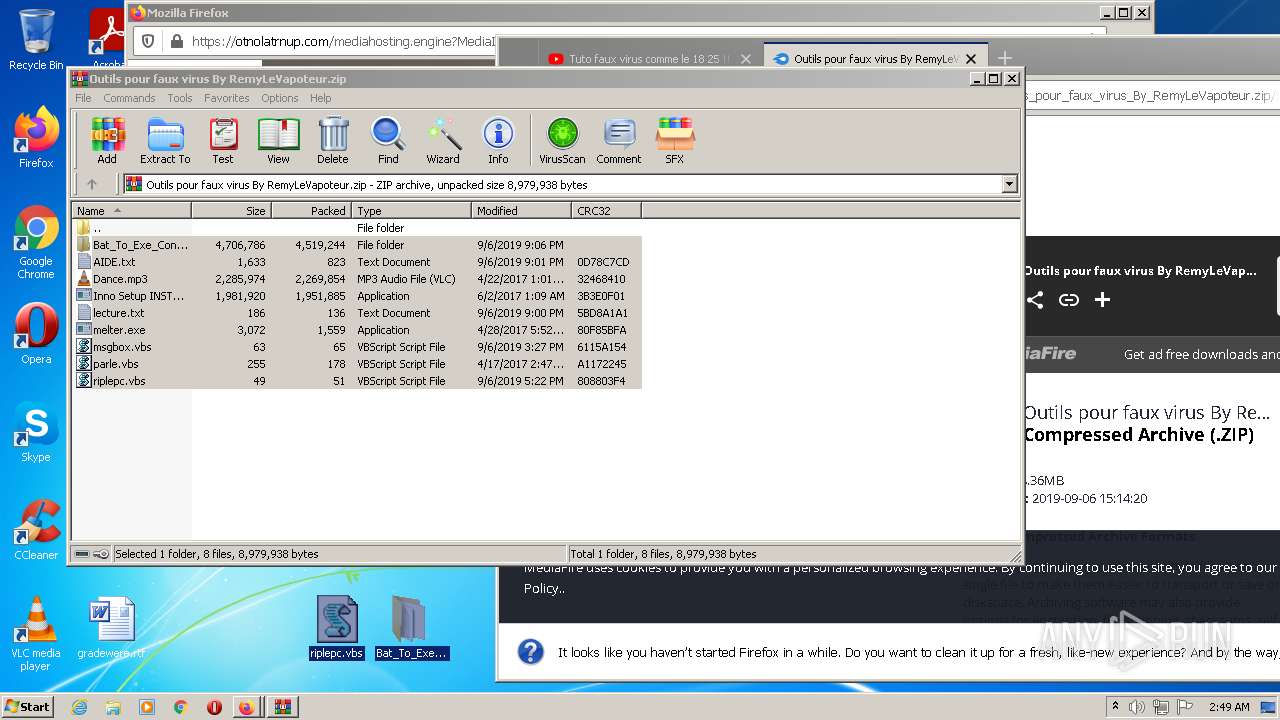Expand the archive path dropdown
Image resolution: width=1280 pixels, height=720 pixels.
(x=1009, y=184)
